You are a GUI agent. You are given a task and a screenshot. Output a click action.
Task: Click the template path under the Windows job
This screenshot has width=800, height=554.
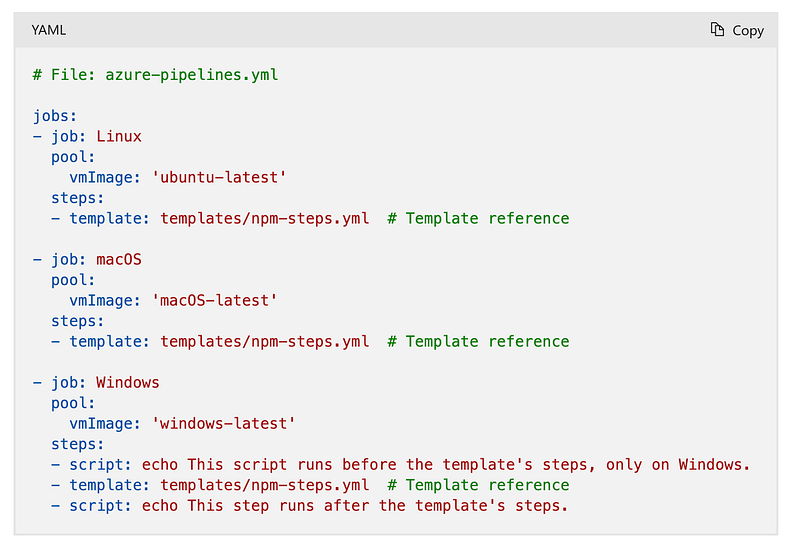tap(264, 485)
